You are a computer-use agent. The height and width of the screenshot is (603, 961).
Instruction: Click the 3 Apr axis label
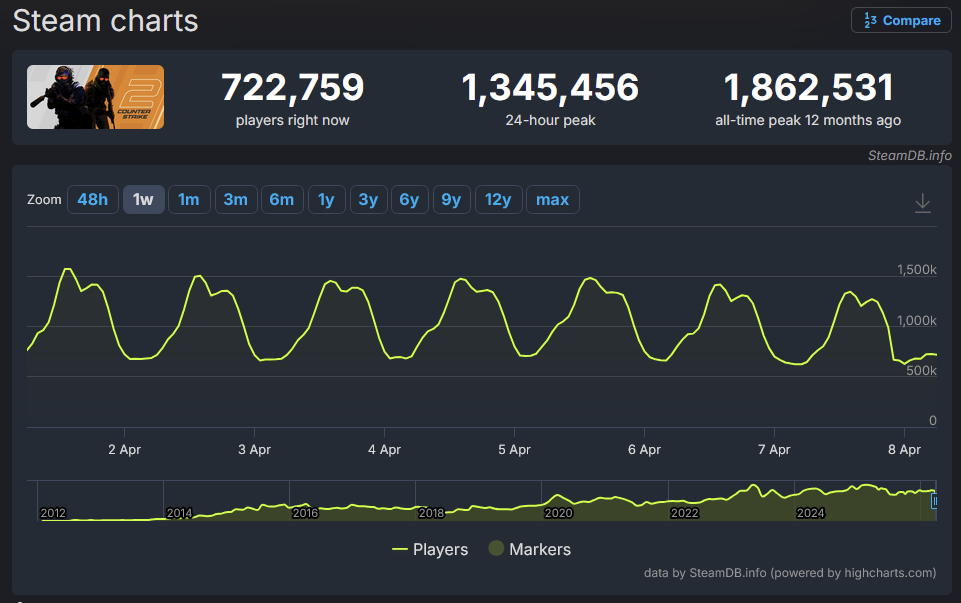coord(254,449)
